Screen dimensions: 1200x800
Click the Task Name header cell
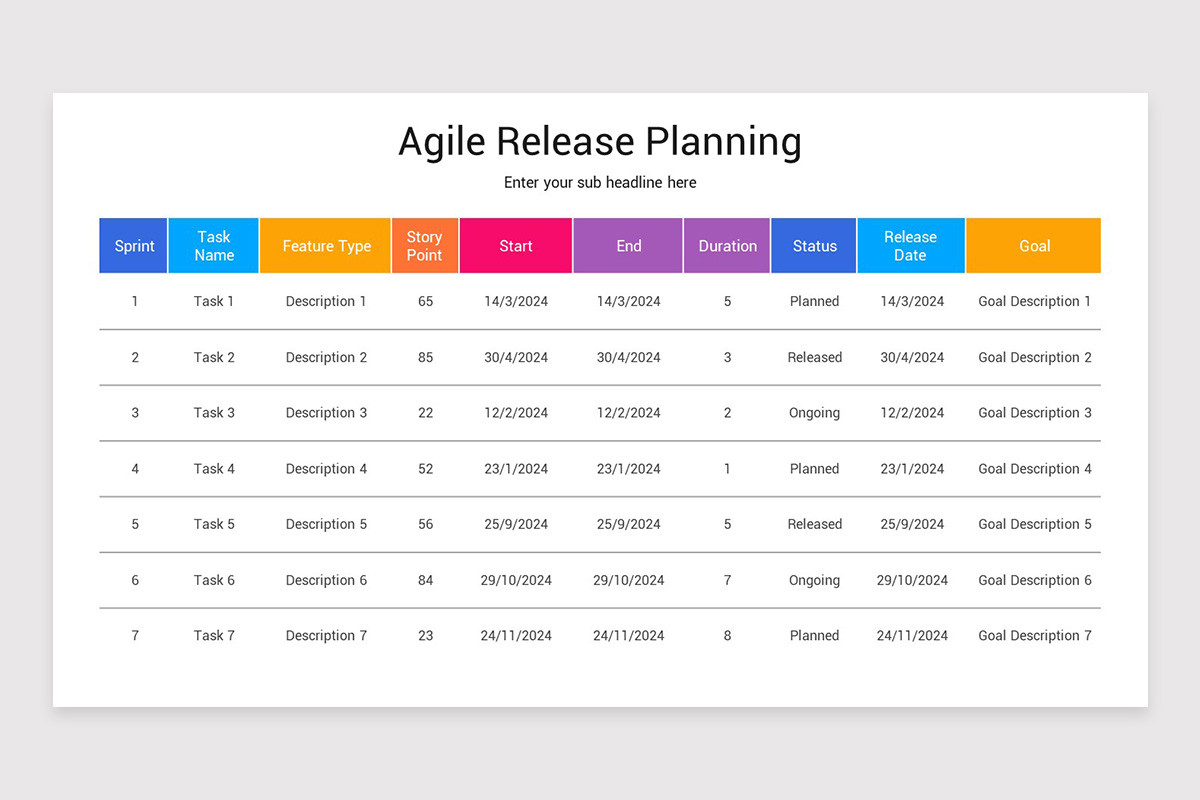[214, 246]
